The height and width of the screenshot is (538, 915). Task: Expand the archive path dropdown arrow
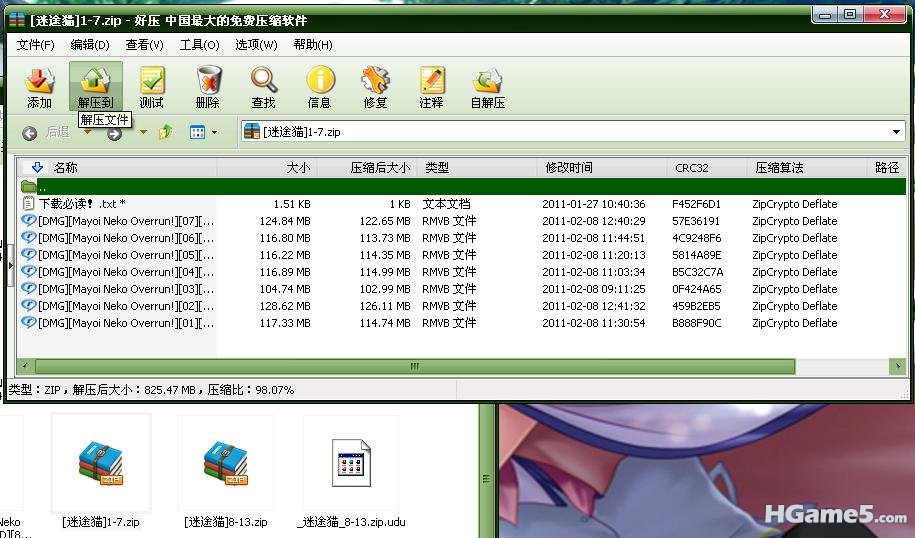[x=896, y=132]
